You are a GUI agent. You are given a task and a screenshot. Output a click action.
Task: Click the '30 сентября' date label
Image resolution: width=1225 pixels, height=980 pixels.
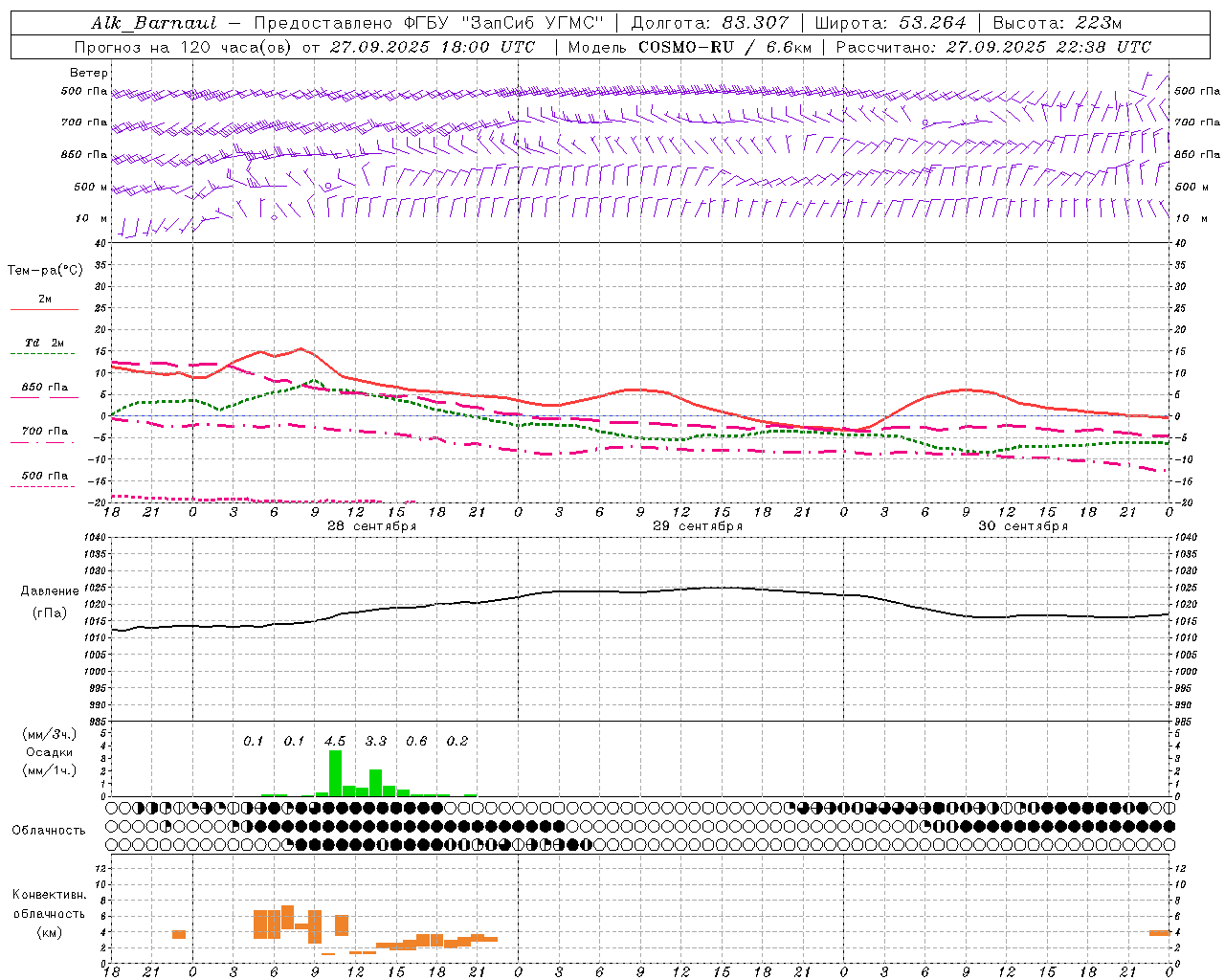[x=1023, y=526]
